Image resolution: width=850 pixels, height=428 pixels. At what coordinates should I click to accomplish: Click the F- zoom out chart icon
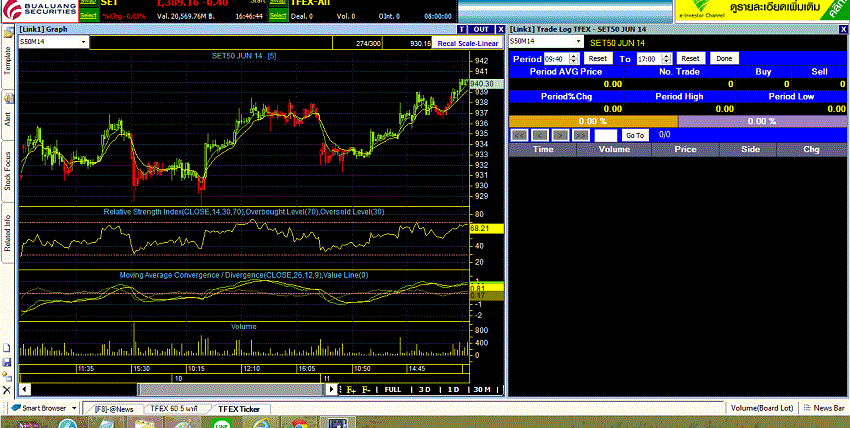[366, 390]
